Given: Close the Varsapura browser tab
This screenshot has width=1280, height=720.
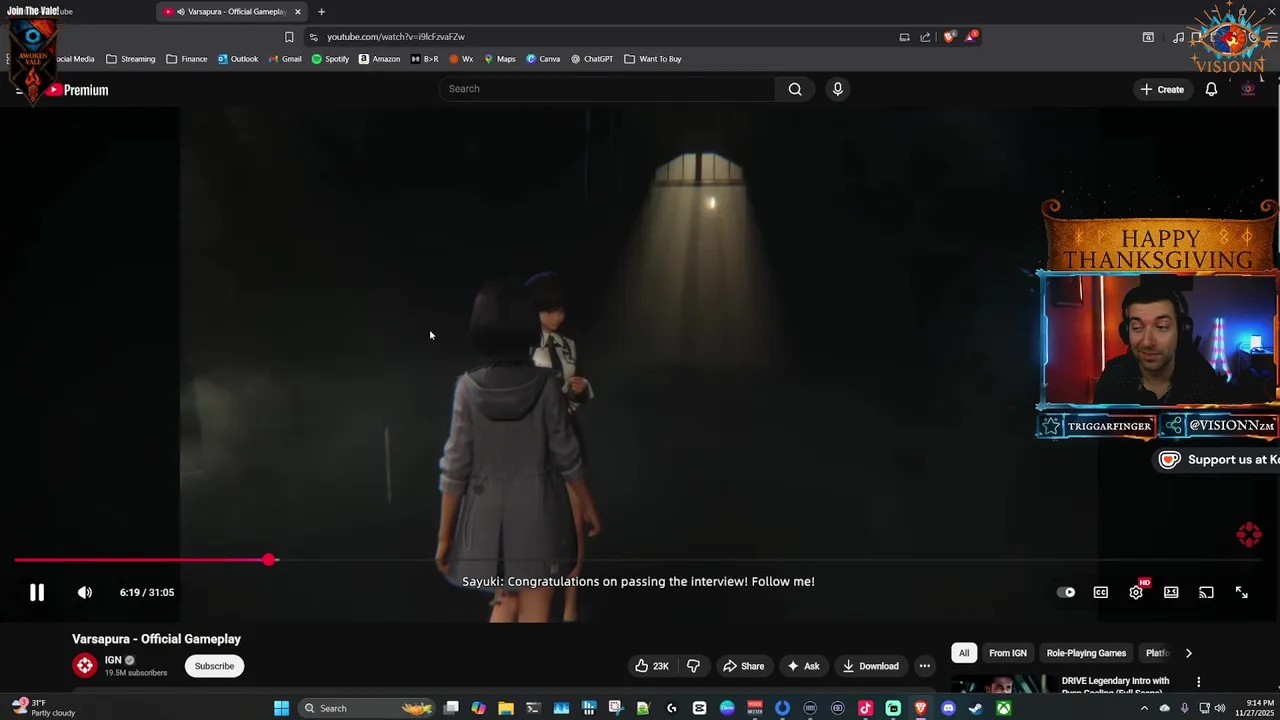Looking at the screenshot, I should [x=298, y=11].
